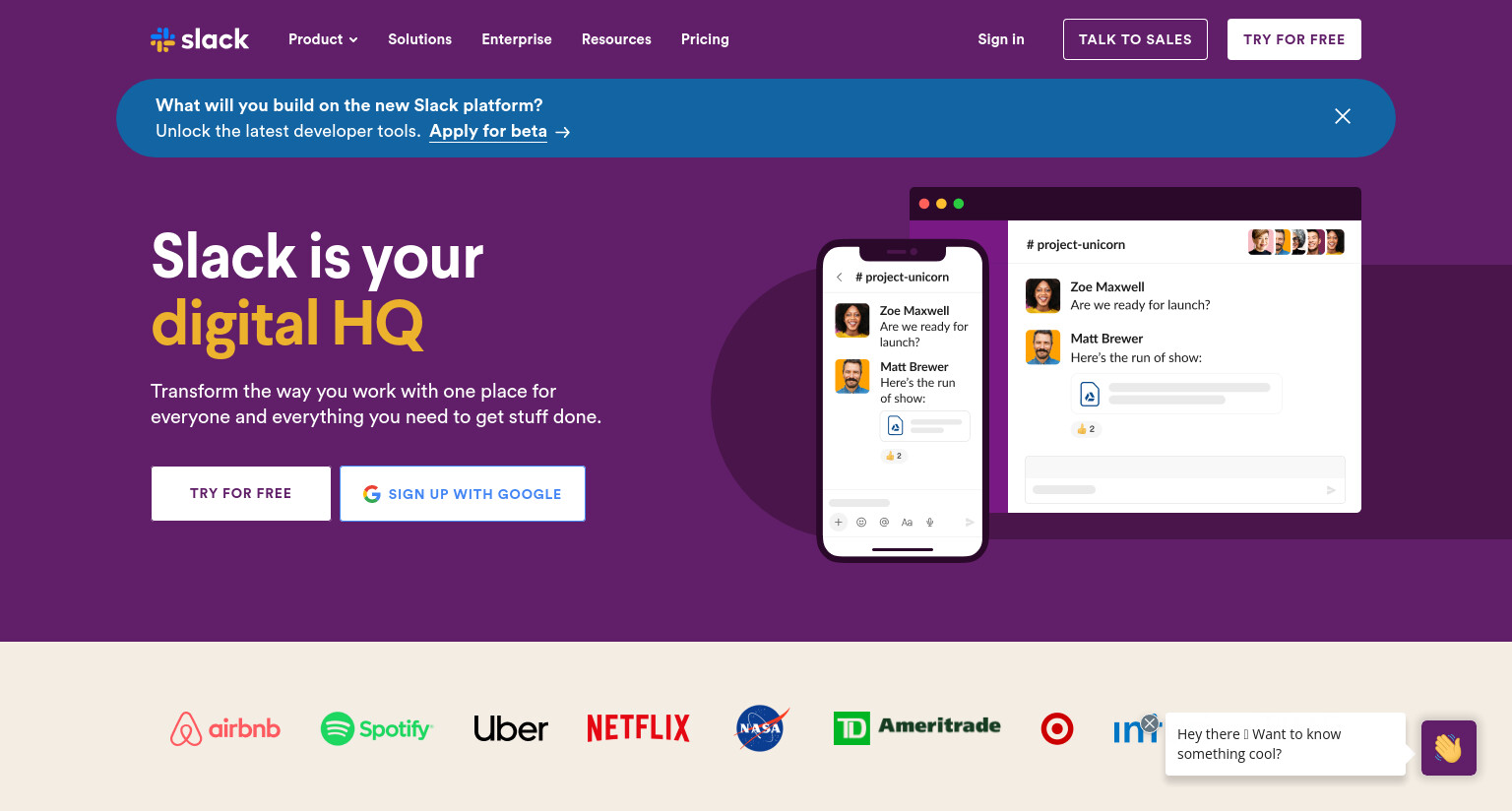
Task: Click the file attachment icon on phone
Action: (895, 425)
